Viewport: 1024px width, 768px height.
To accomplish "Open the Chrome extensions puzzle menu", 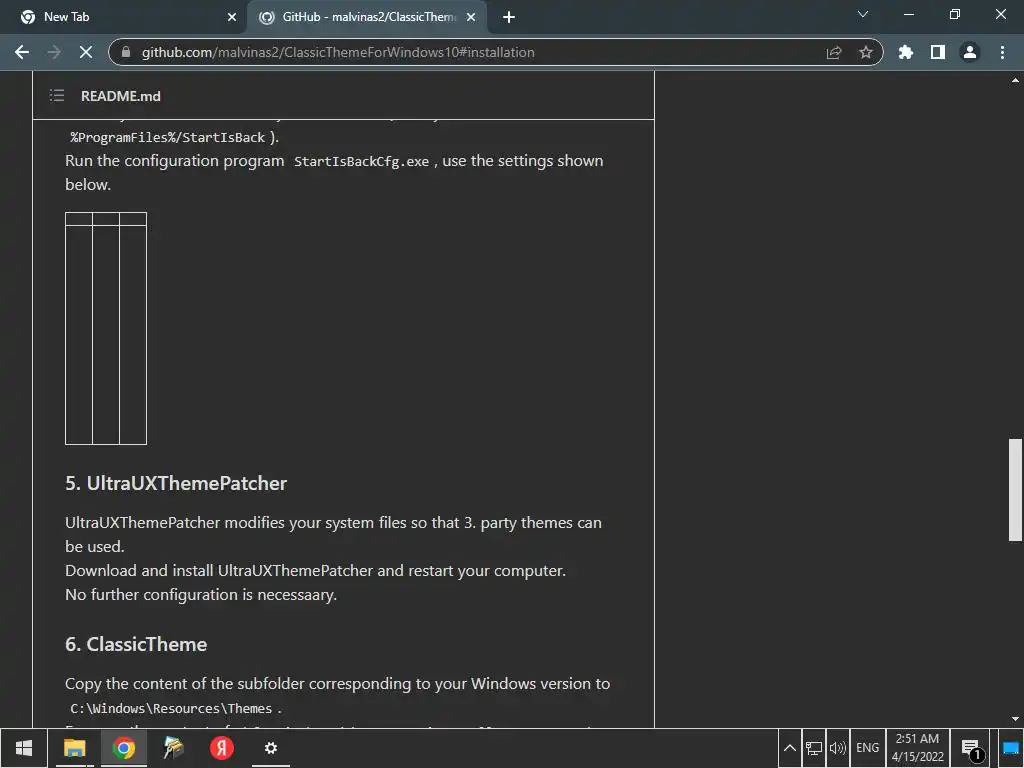I will coord(906,52).
